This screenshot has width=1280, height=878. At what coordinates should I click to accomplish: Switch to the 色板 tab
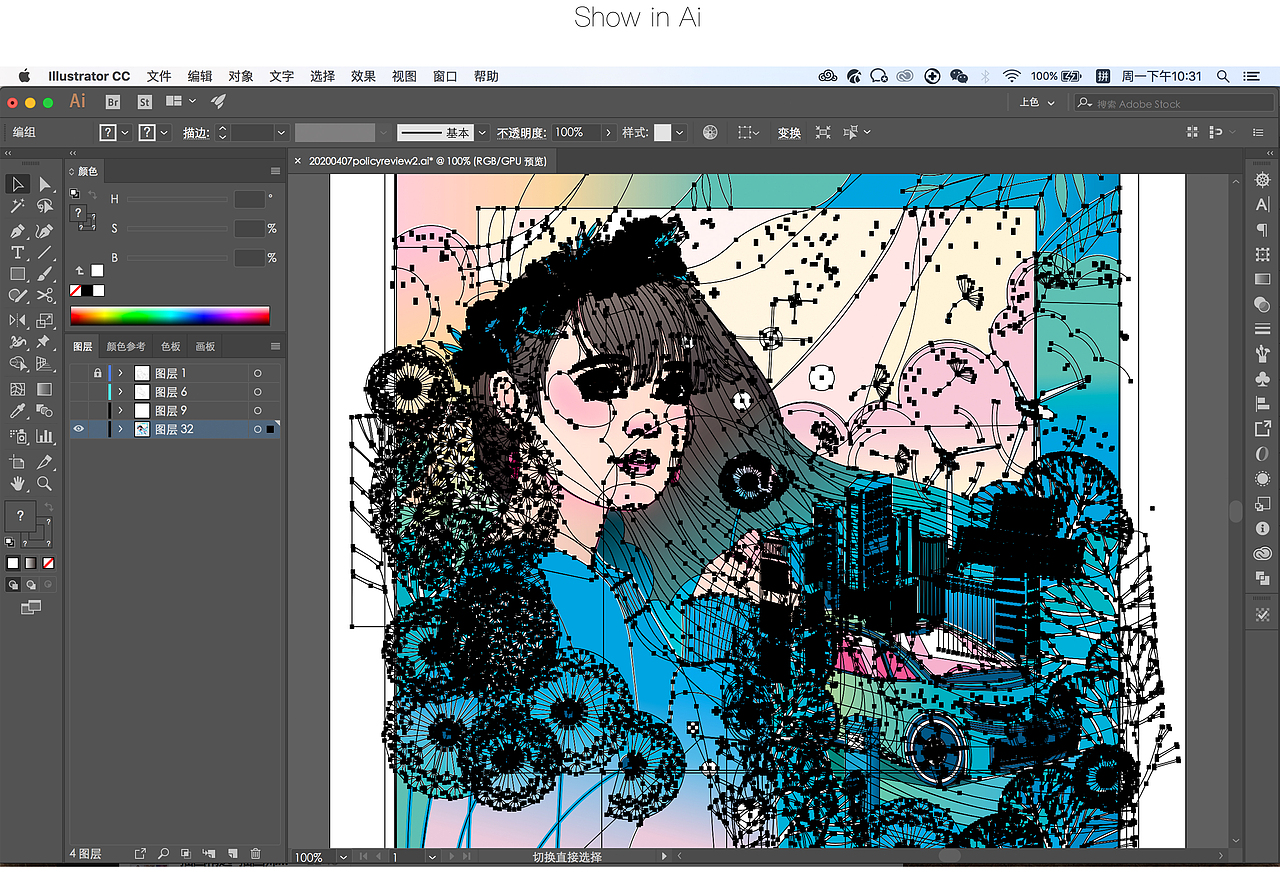pos(171,347)
